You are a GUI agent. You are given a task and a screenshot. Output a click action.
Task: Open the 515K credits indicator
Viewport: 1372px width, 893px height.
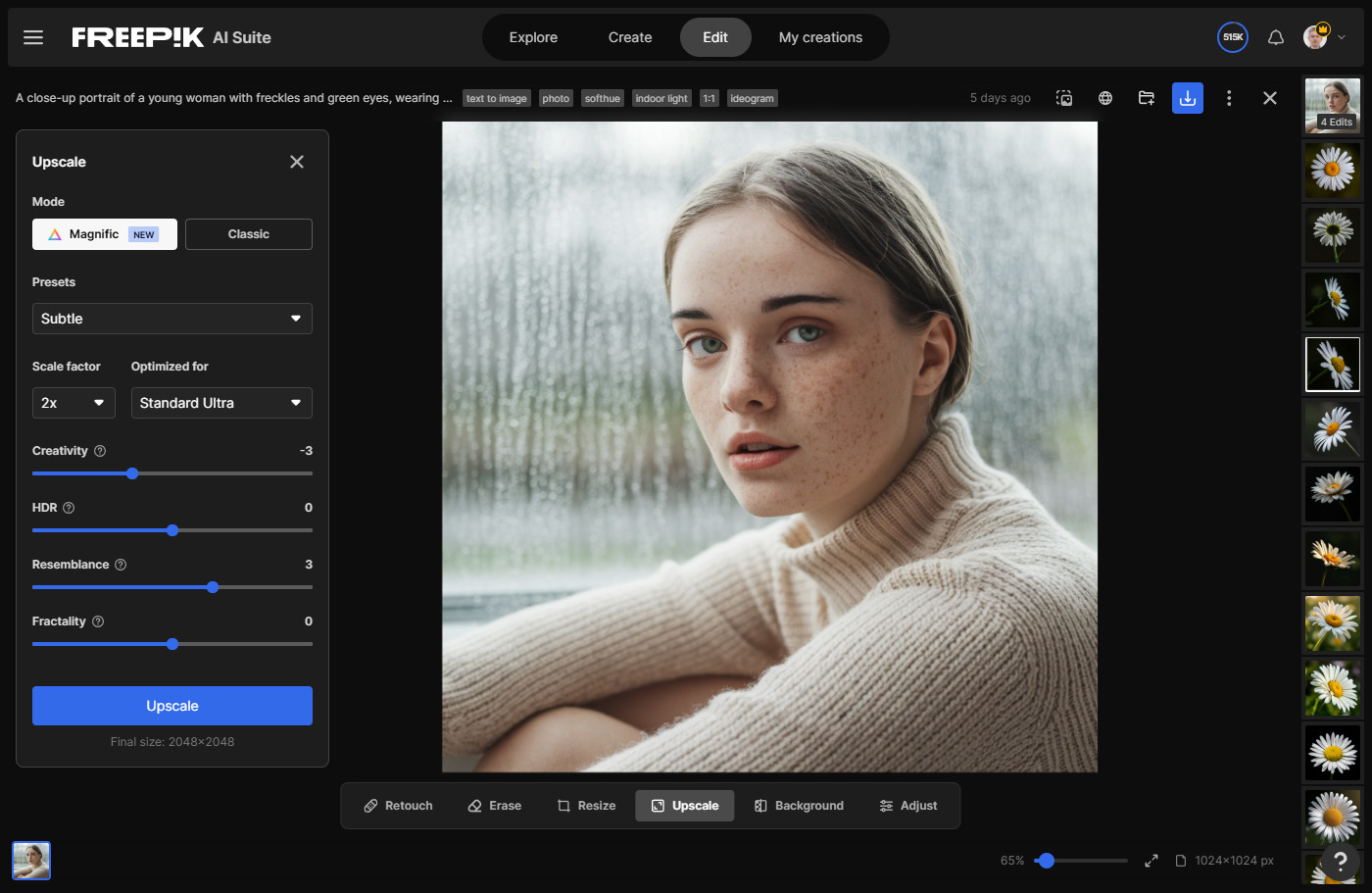tap(1233, 37)
